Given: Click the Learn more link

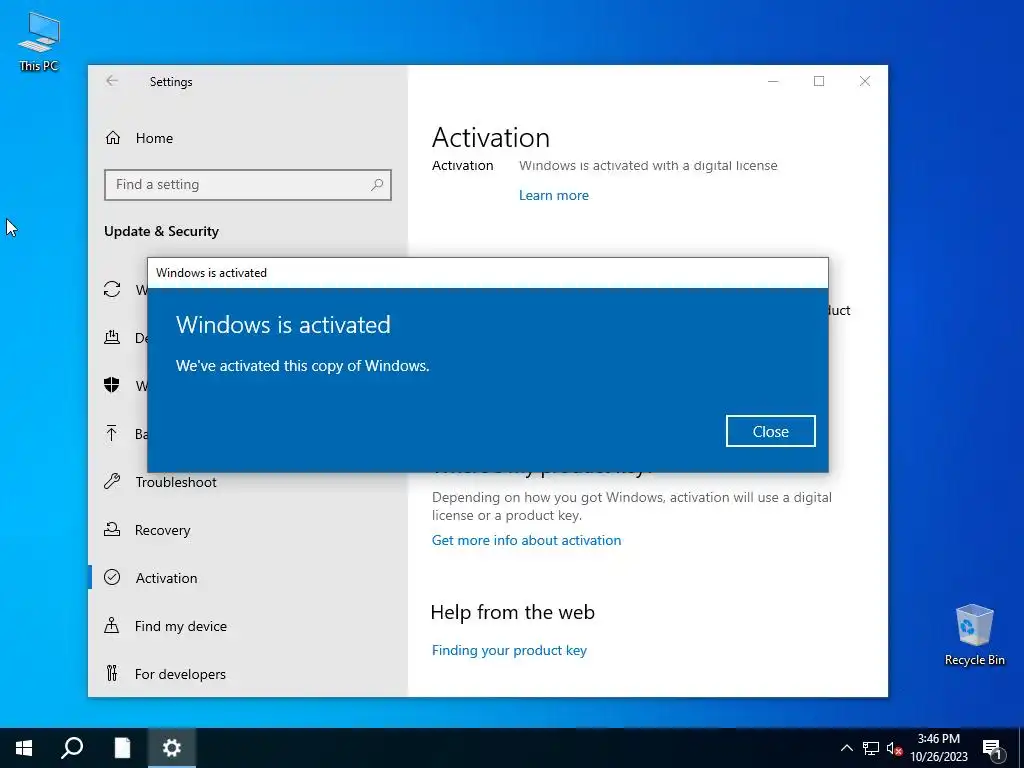Looking at the screenshot, I should tap(554, 195).
